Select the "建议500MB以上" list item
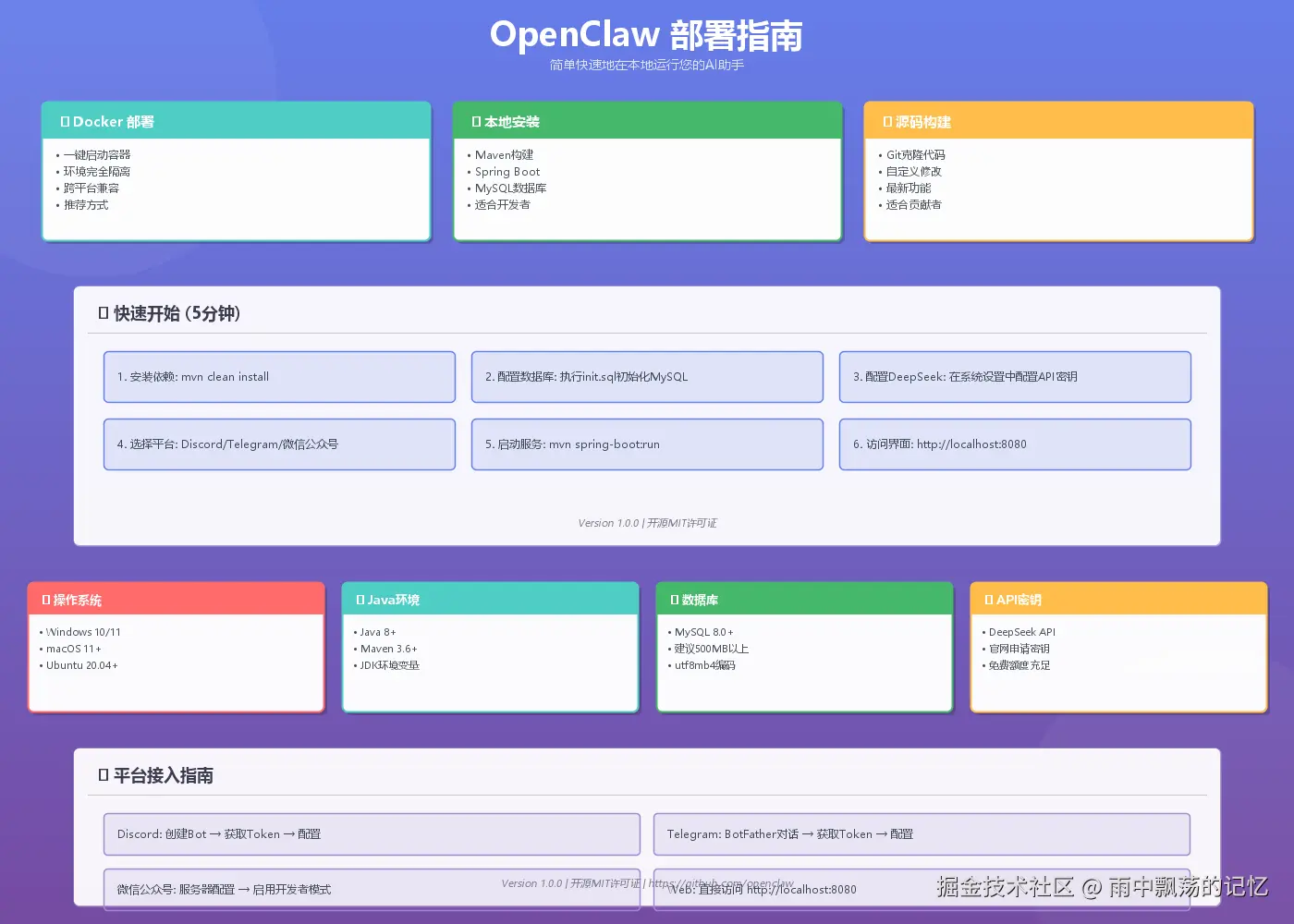1294x924 pixels. click(708, 649)
